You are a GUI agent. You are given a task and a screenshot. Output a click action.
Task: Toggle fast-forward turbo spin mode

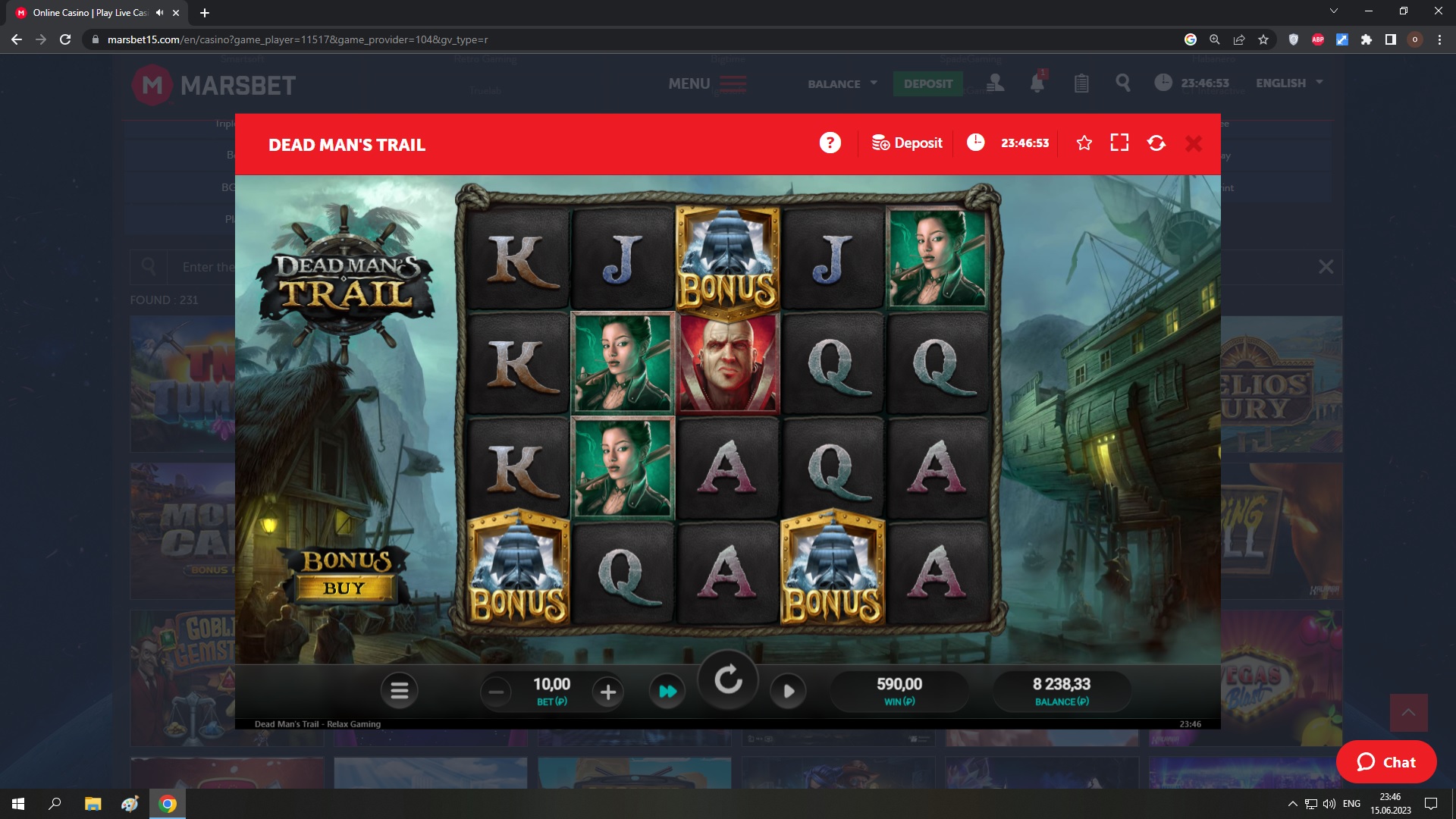pyautogui.click(x=667, y=691)
